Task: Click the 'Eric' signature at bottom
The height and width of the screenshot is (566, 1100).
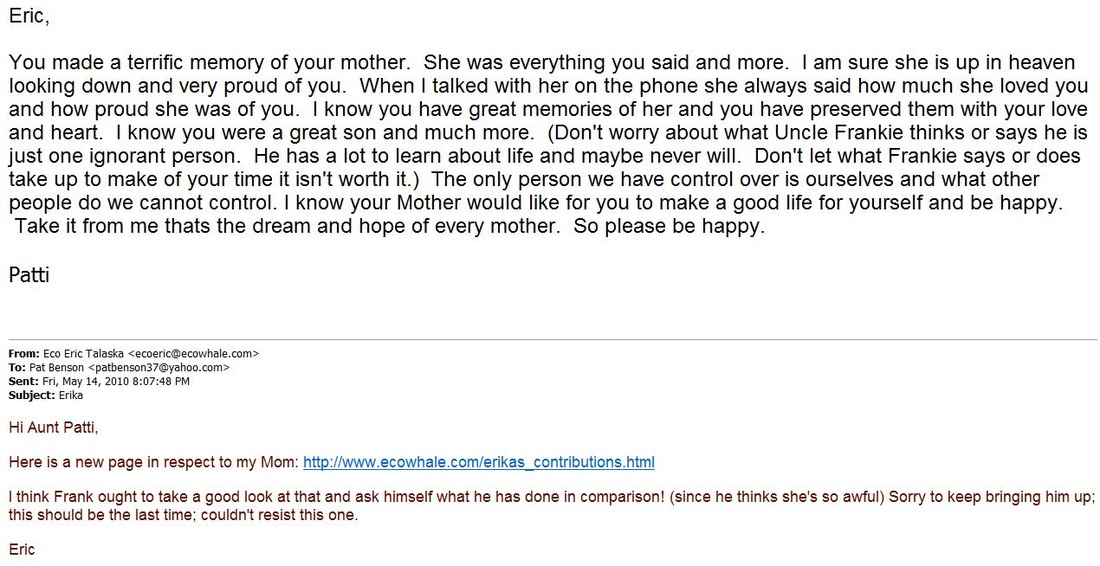Action: click(x=22, y=549)
